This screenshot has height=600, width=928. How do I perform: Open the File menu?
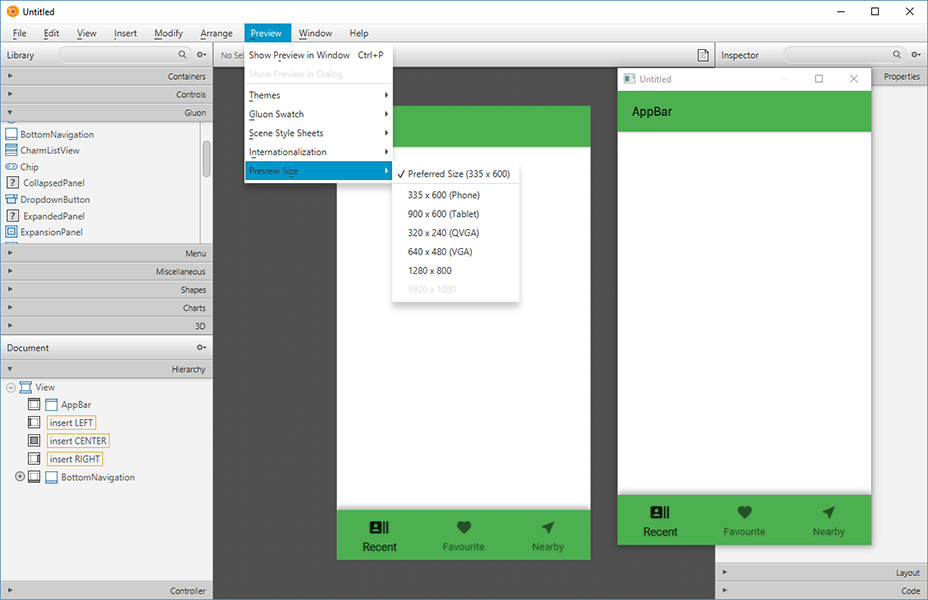(x=20, y=33)
